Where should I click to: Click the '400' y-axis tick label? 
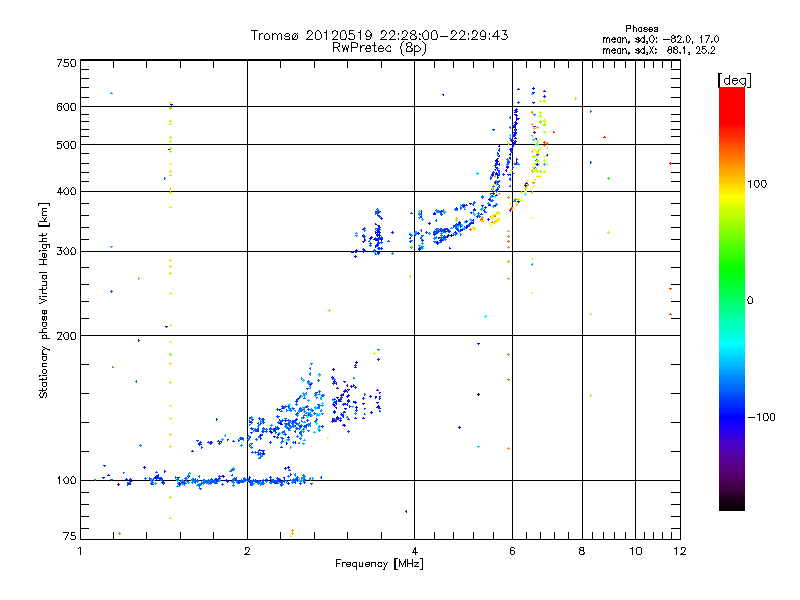click(66, 192)
